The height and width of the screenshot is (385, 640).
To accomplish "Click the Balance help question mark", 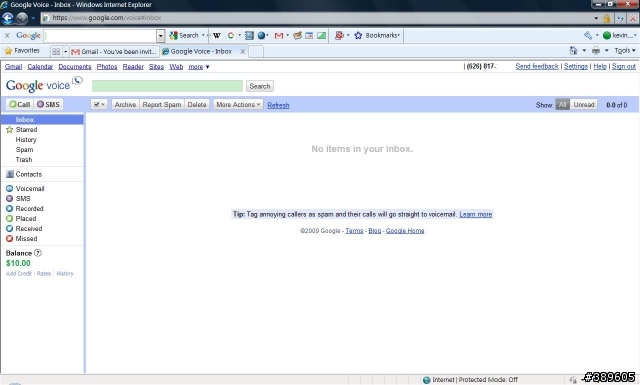I will [38, 253].
